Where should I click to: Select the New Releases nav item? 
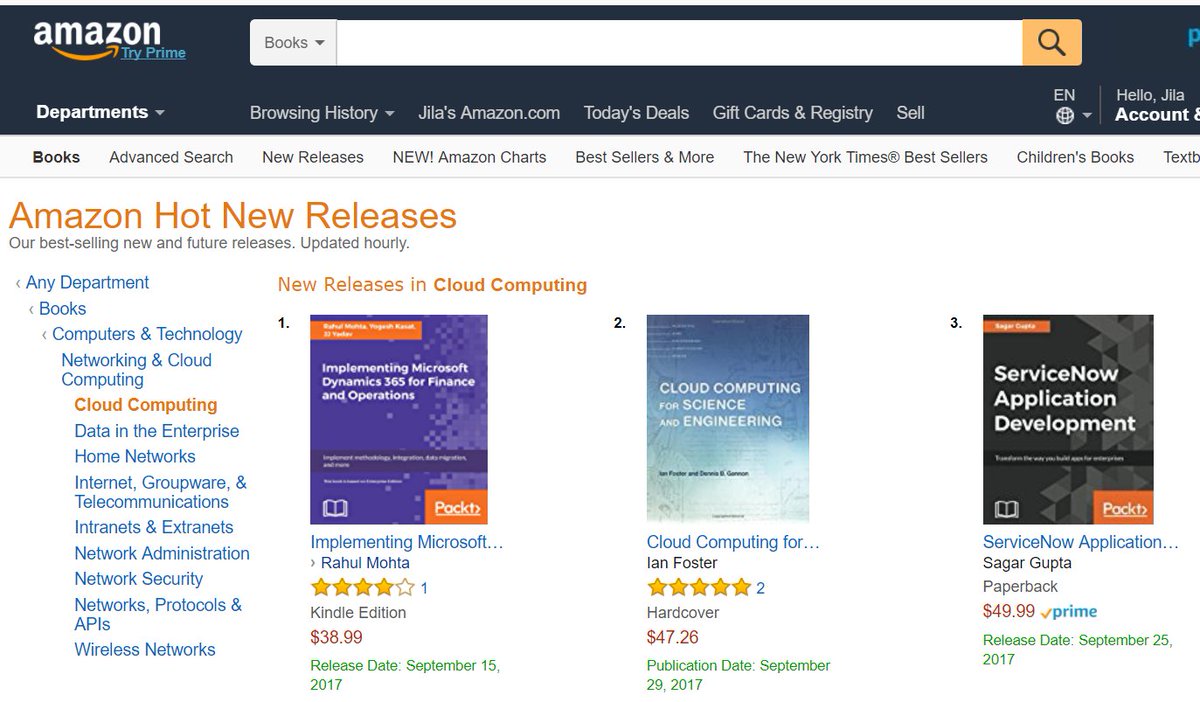(312, 157)
